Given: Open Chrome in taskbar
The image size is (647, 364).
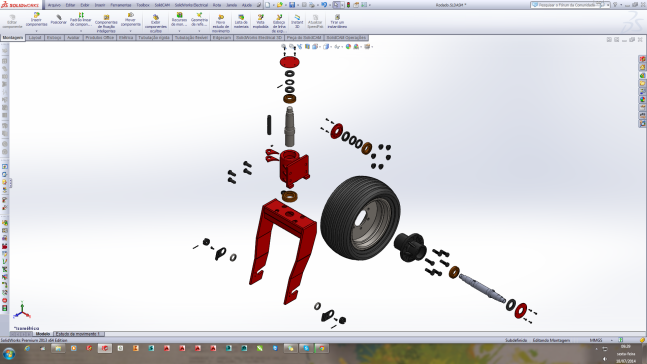Looking at the screenshot, I should (x=321, y=348).
